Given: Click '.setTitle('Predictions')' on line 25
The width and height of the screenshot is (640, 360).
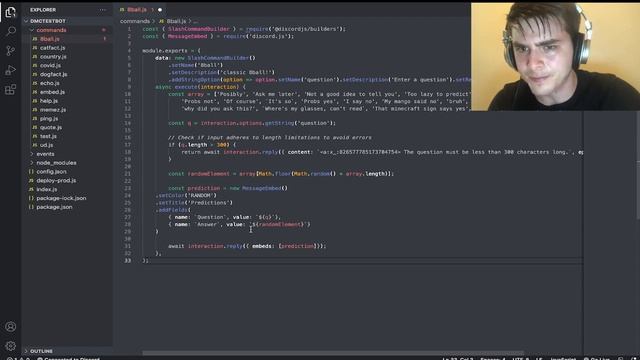Looking at the screenshot, I should [x=194, y=203].
